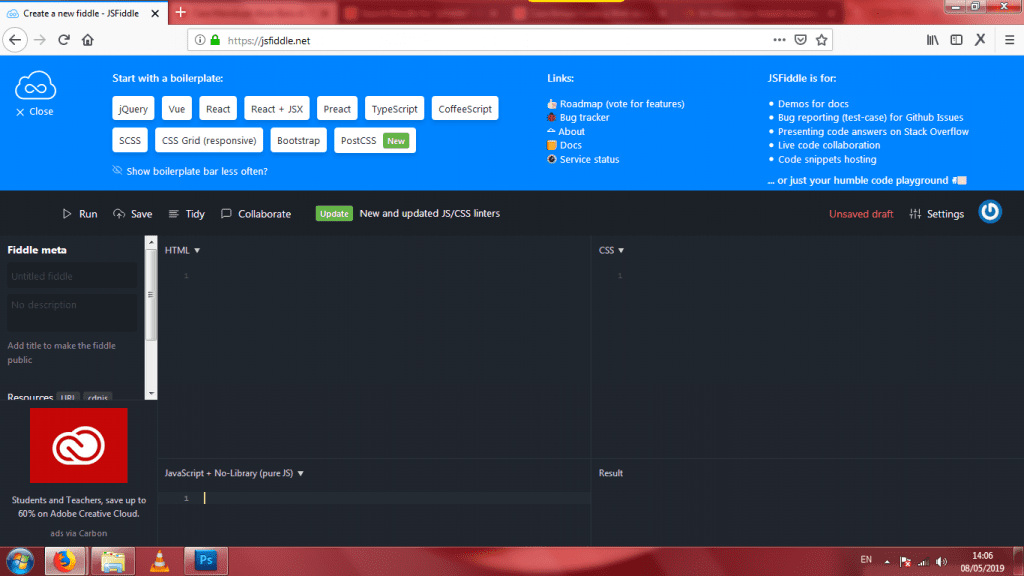Start with the SCSS boilerplate
This screenshot has width=1024, height=576.
(130, 140)
